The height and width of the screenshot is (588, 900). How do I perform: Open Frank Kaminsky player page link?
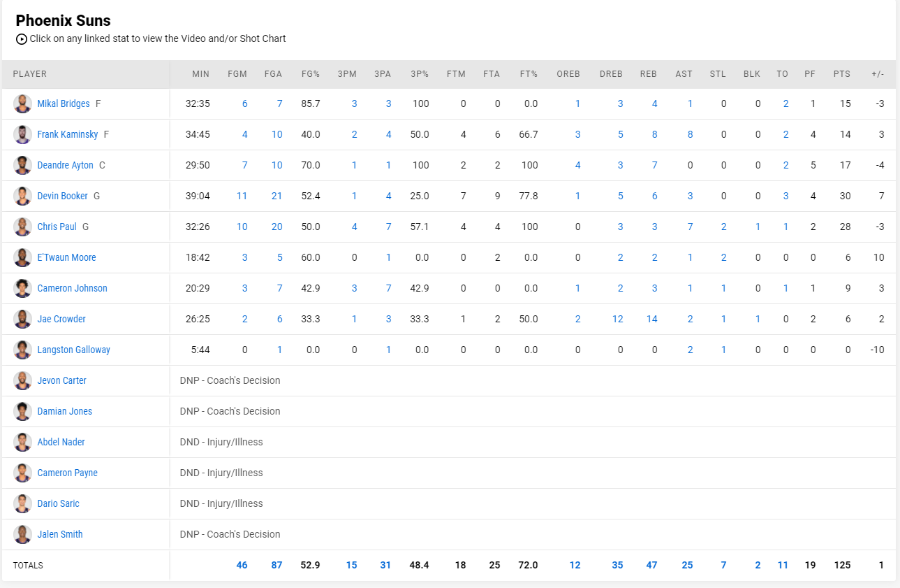point(68,134)
